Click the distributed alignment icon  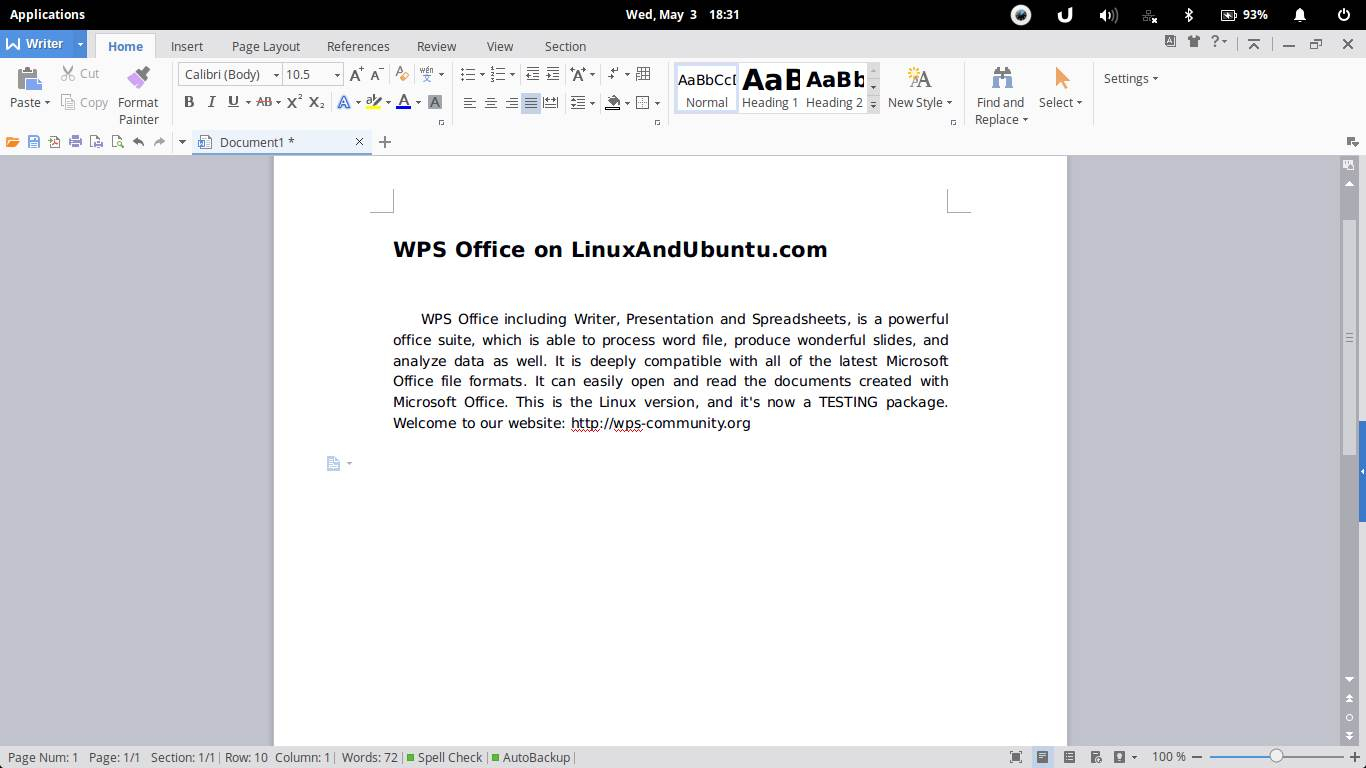coord(550,102)
